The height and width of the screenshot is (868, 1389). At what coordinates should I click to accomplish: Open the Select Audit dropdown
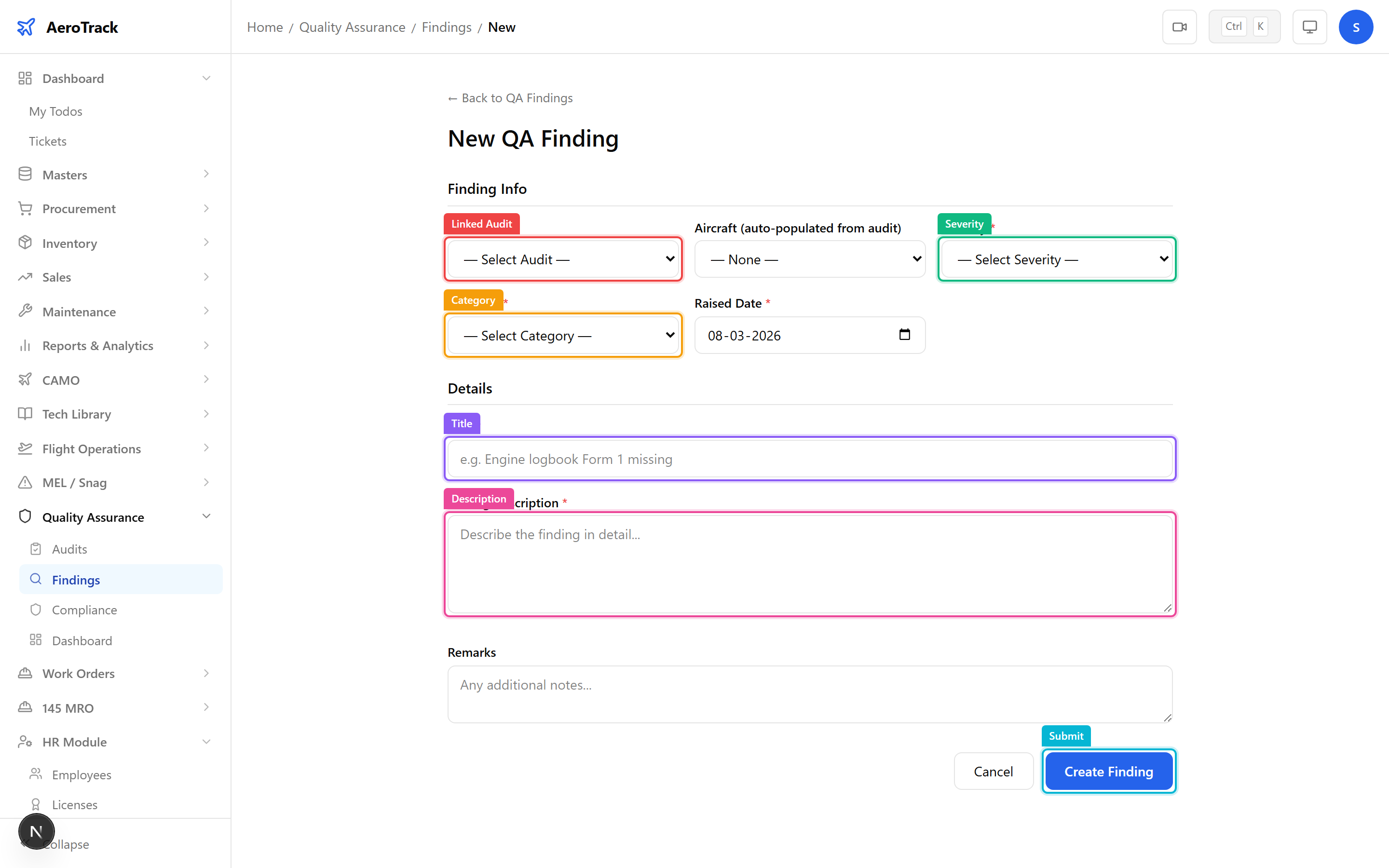point(563,259)
